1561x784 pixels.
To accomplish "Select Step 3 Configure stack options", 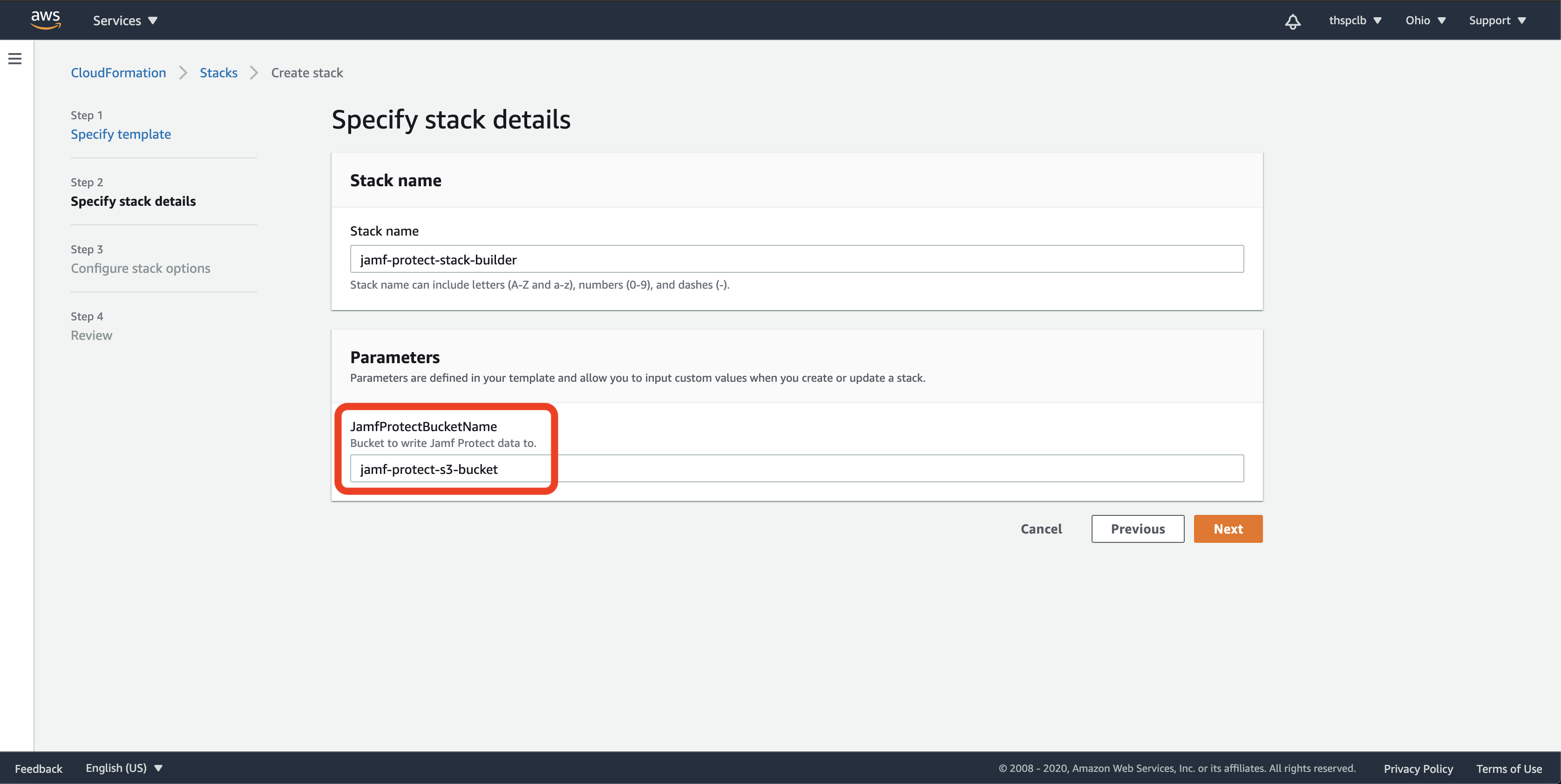I will coord(141,269).
